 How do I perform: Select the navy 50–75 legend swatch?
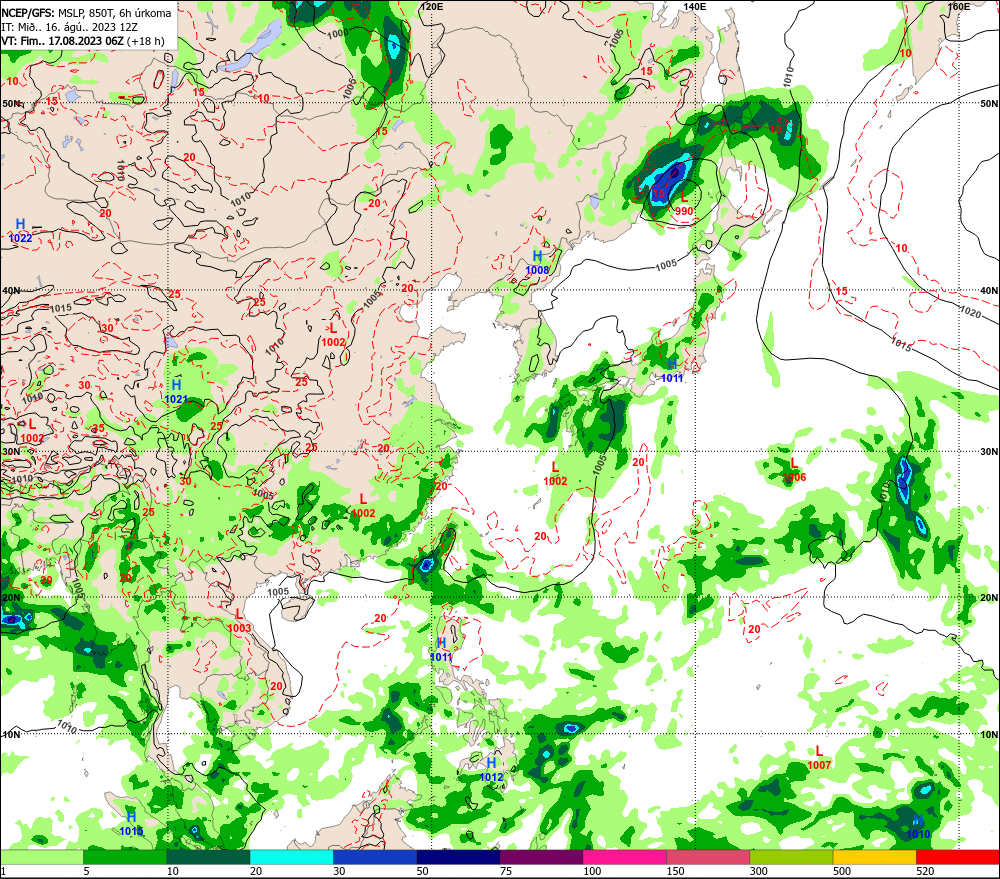[459, 857]
